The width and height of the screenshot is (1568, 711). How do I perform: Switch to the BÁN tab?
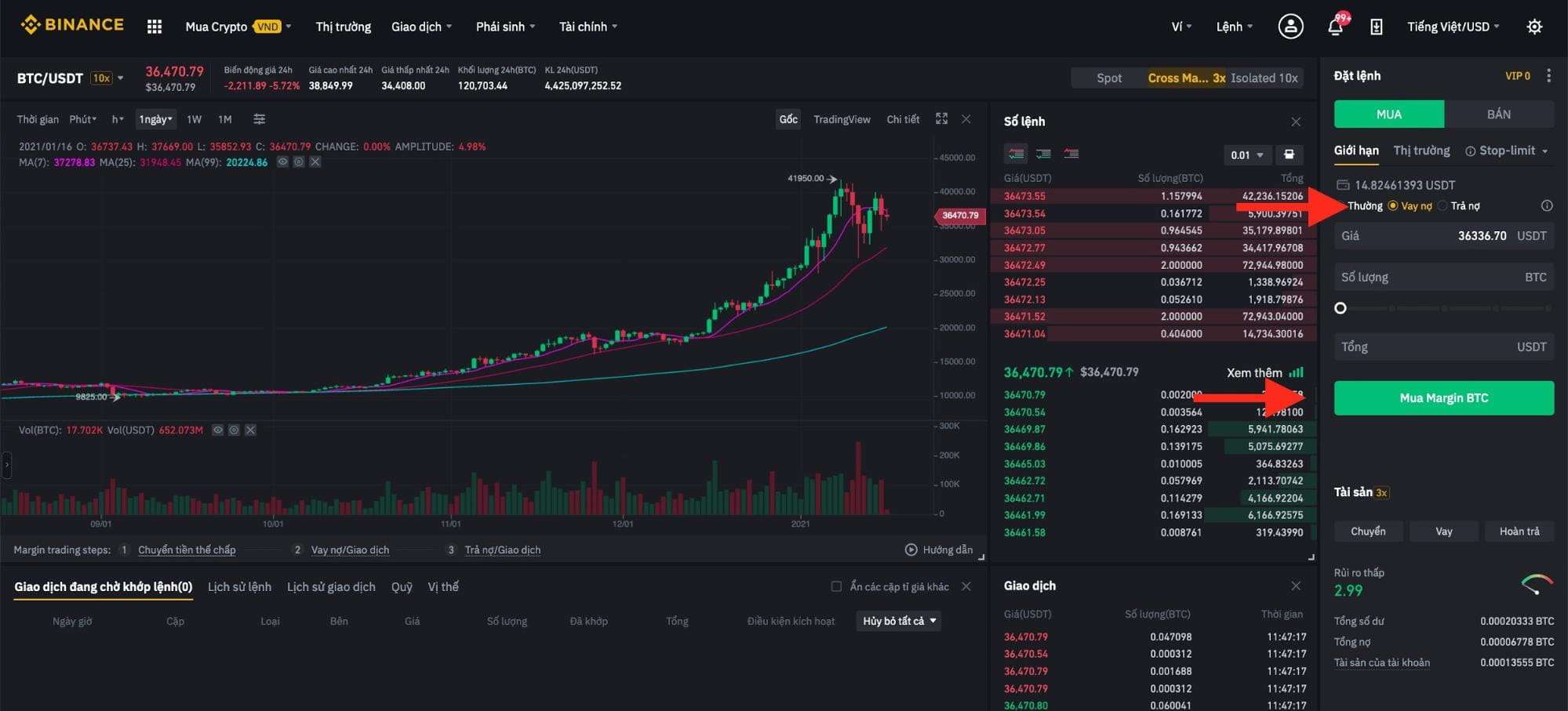tap(1498, 114)
